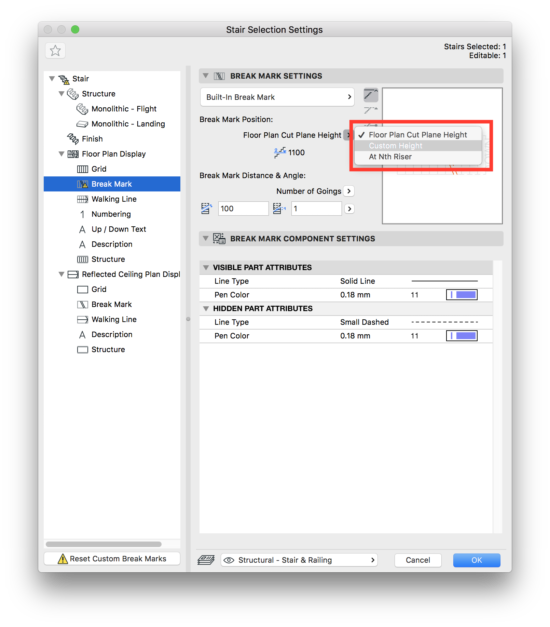Screen dimensions: 550x627
Task: Click the visible part Pen Color swatch
Action: [x=462, y=295]
